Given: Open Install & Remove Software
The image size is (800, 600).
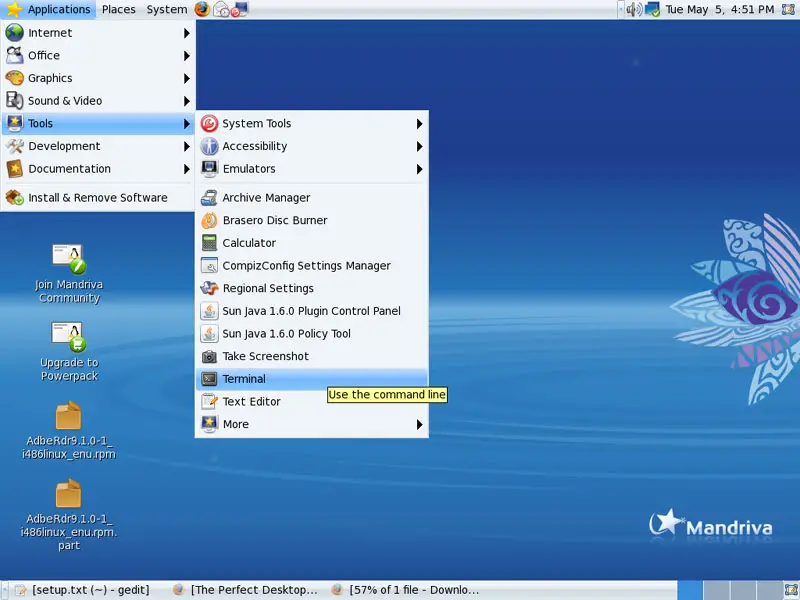Looking at the screenshot, I should point(98,197).
